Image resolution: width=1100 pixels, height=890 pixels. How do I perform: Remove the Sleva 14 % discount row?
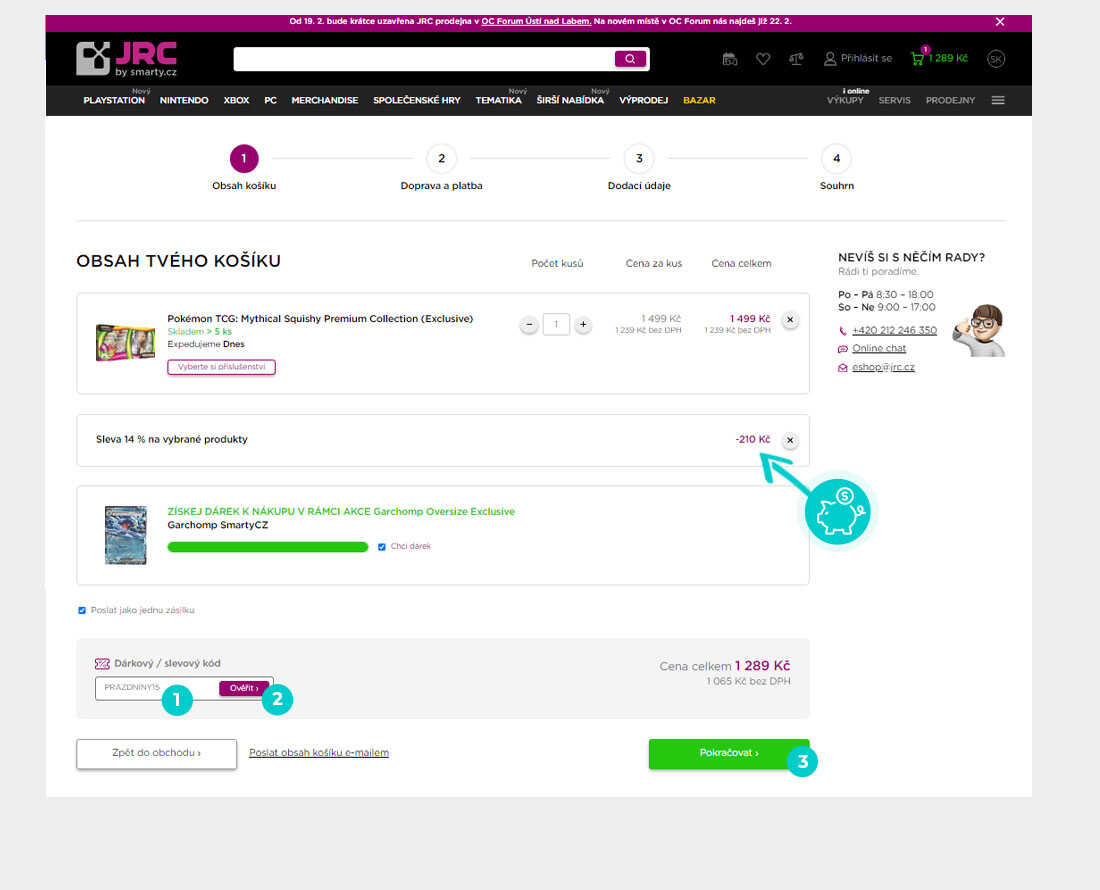(x=790, y=440)
